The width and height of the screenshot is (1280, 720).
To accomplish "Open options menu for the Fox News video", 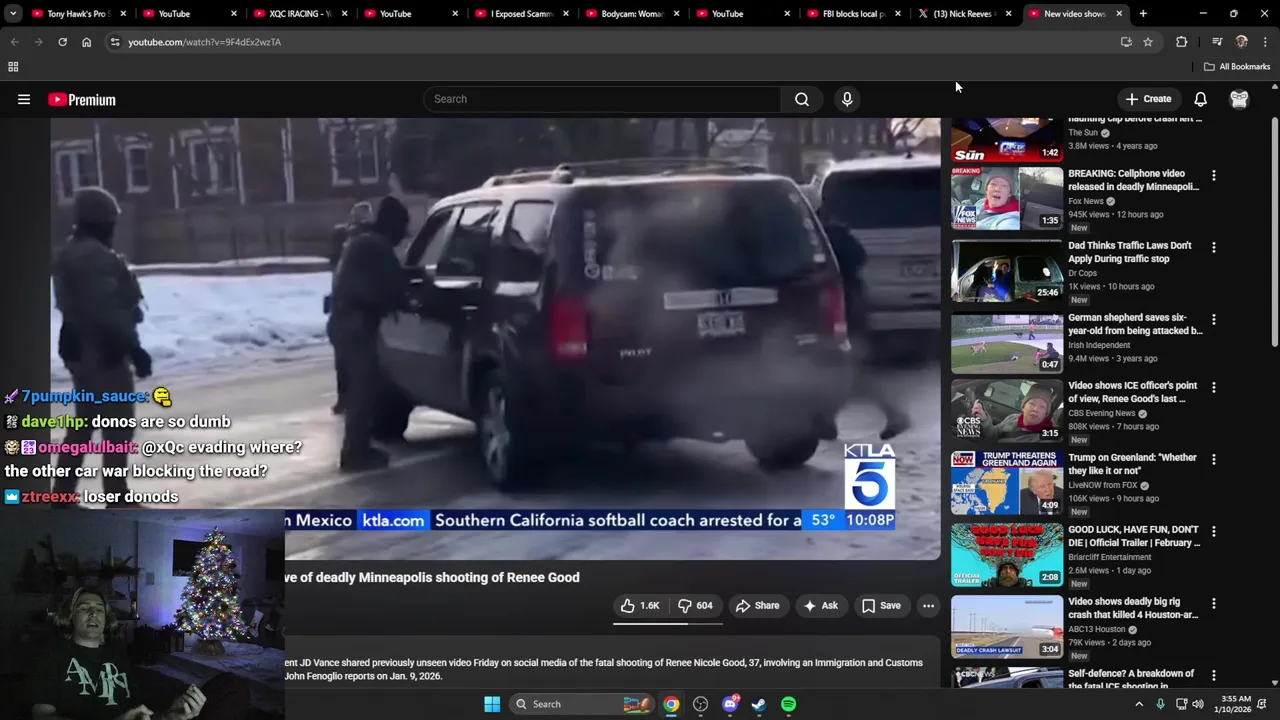I will pos(1213,175).
